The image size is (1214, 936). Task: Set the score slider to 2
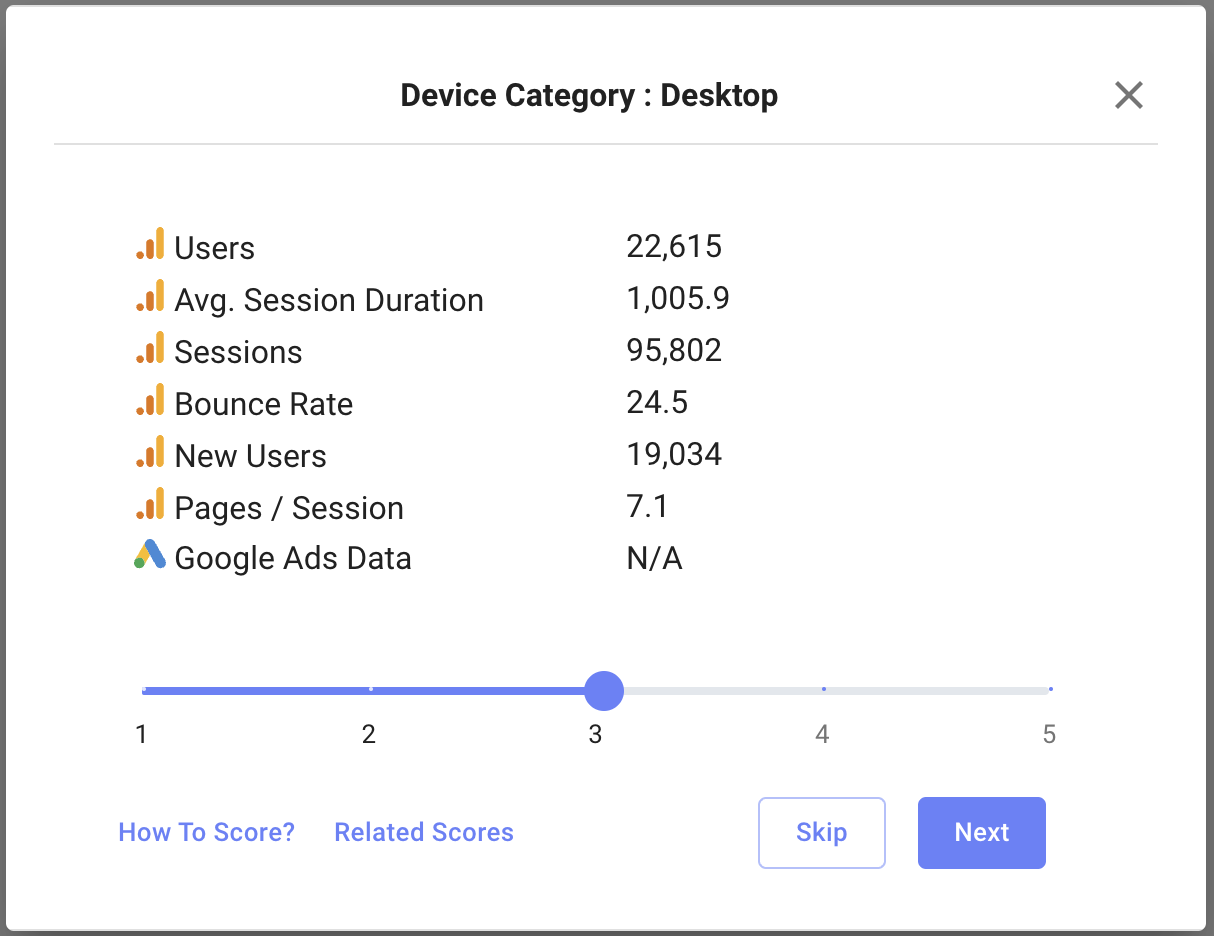(371, 690)
